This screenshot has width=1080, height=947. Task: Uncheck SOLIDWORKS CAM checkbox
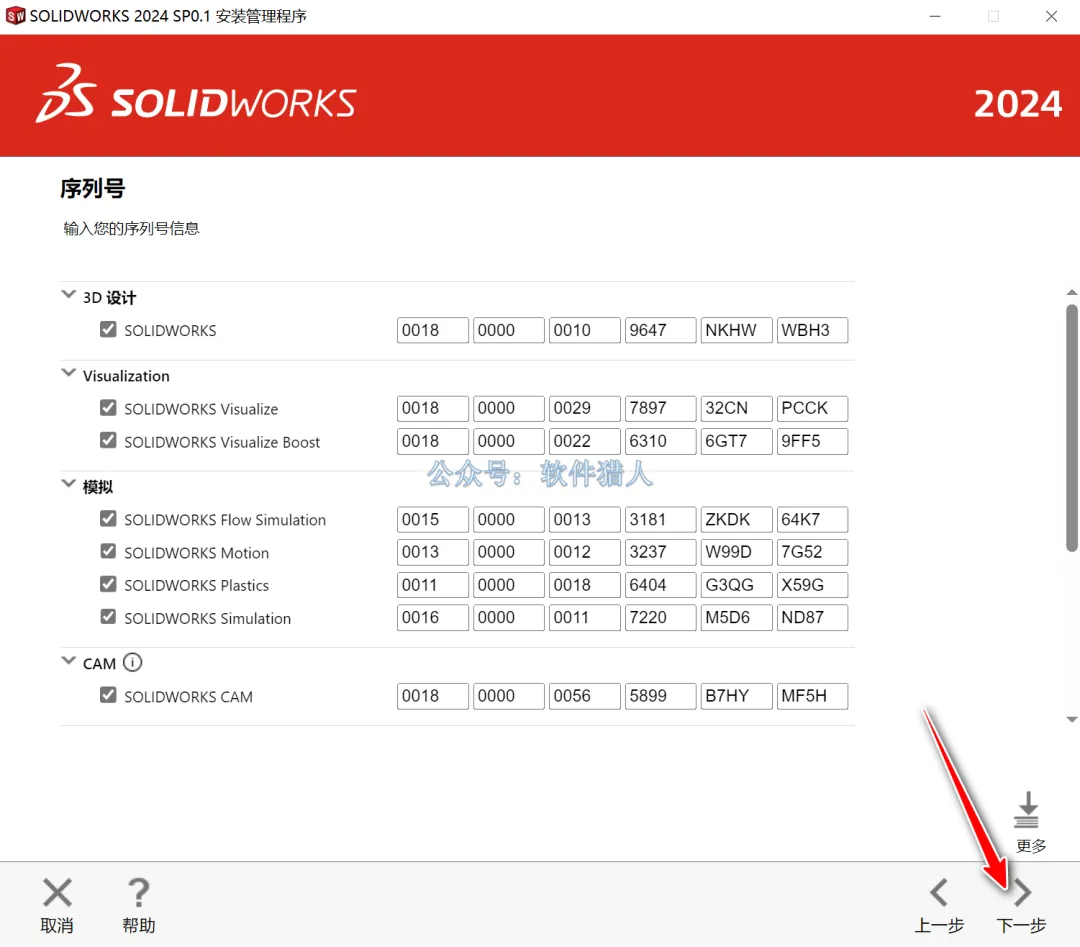(x=108, y=695)
